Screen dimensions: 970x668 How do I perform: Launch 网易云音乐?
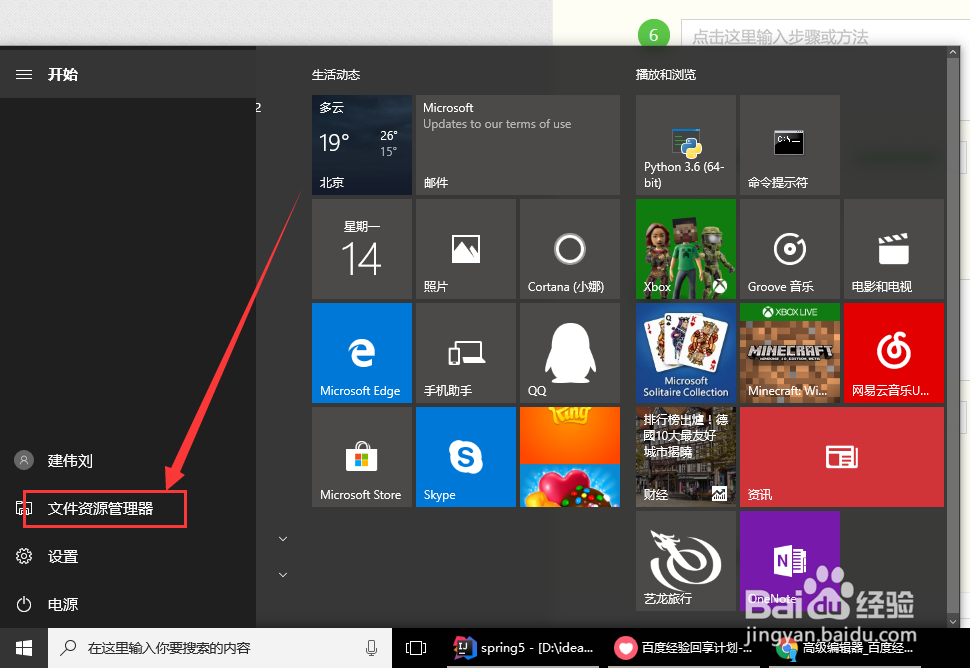(x=893, y=353)
